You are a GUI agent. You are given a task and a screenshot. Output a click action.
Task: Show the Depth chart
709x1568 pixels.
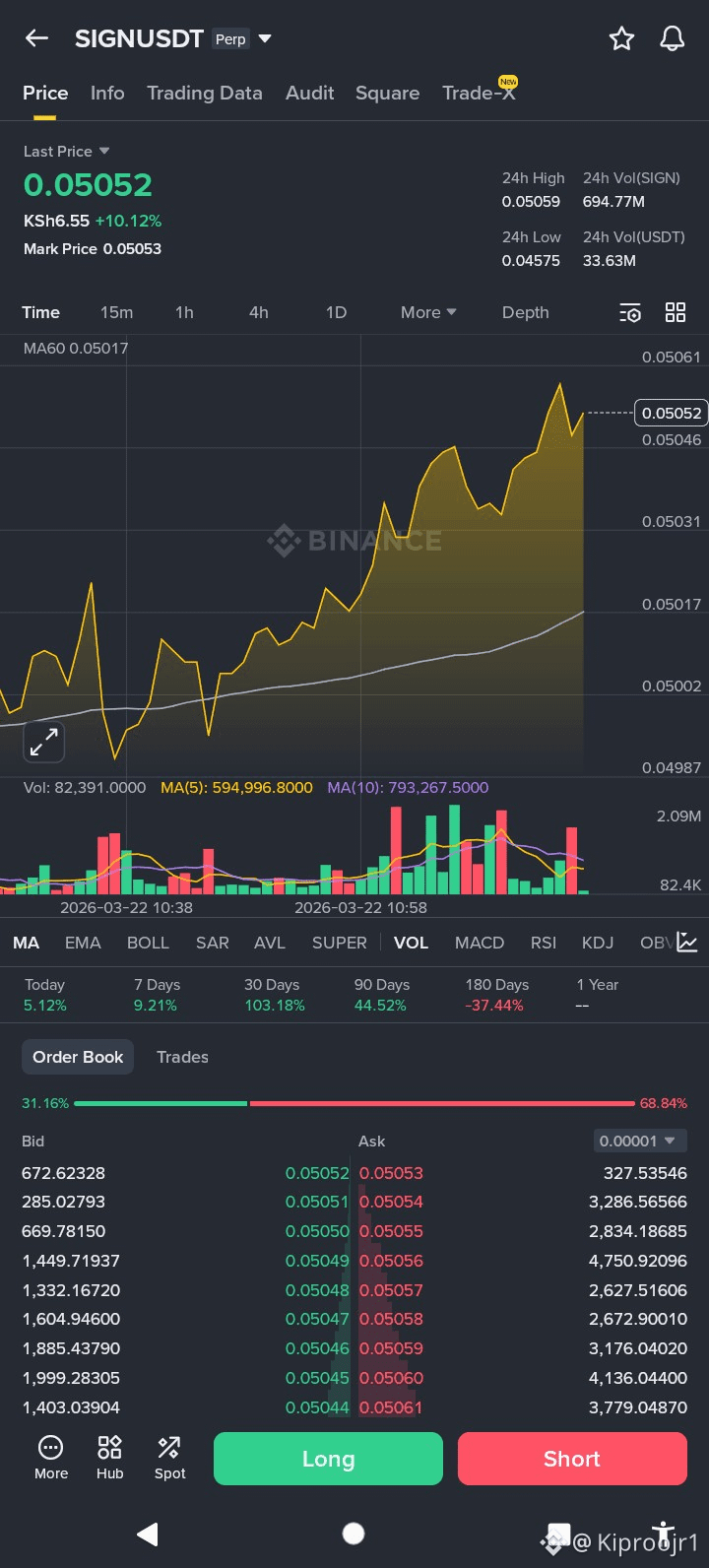click(x=526, y=312)
